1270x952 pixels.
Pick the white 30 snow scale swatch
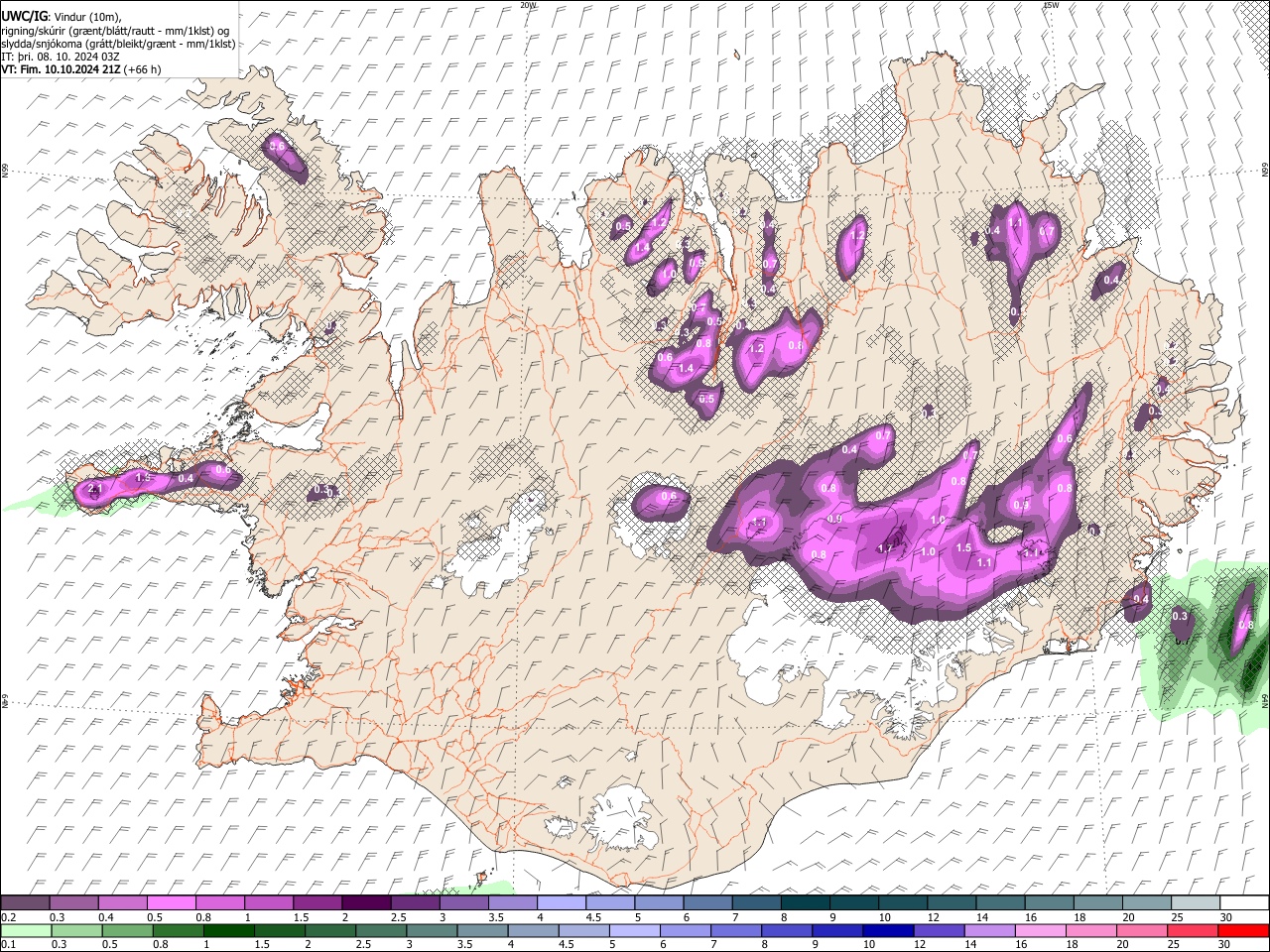1244,902
